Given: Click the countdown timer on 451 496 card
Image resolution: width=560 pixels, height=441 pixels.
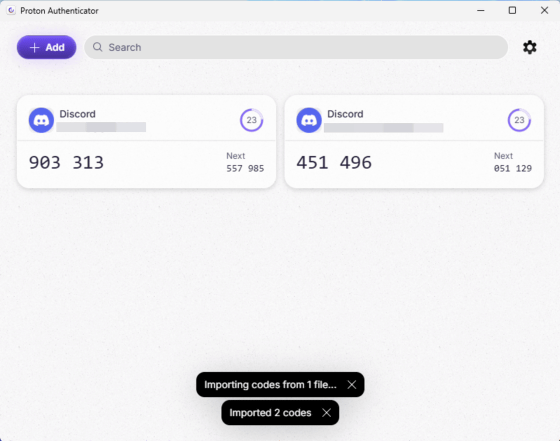Looking at the screenshot, I should [x=519, y=120].
